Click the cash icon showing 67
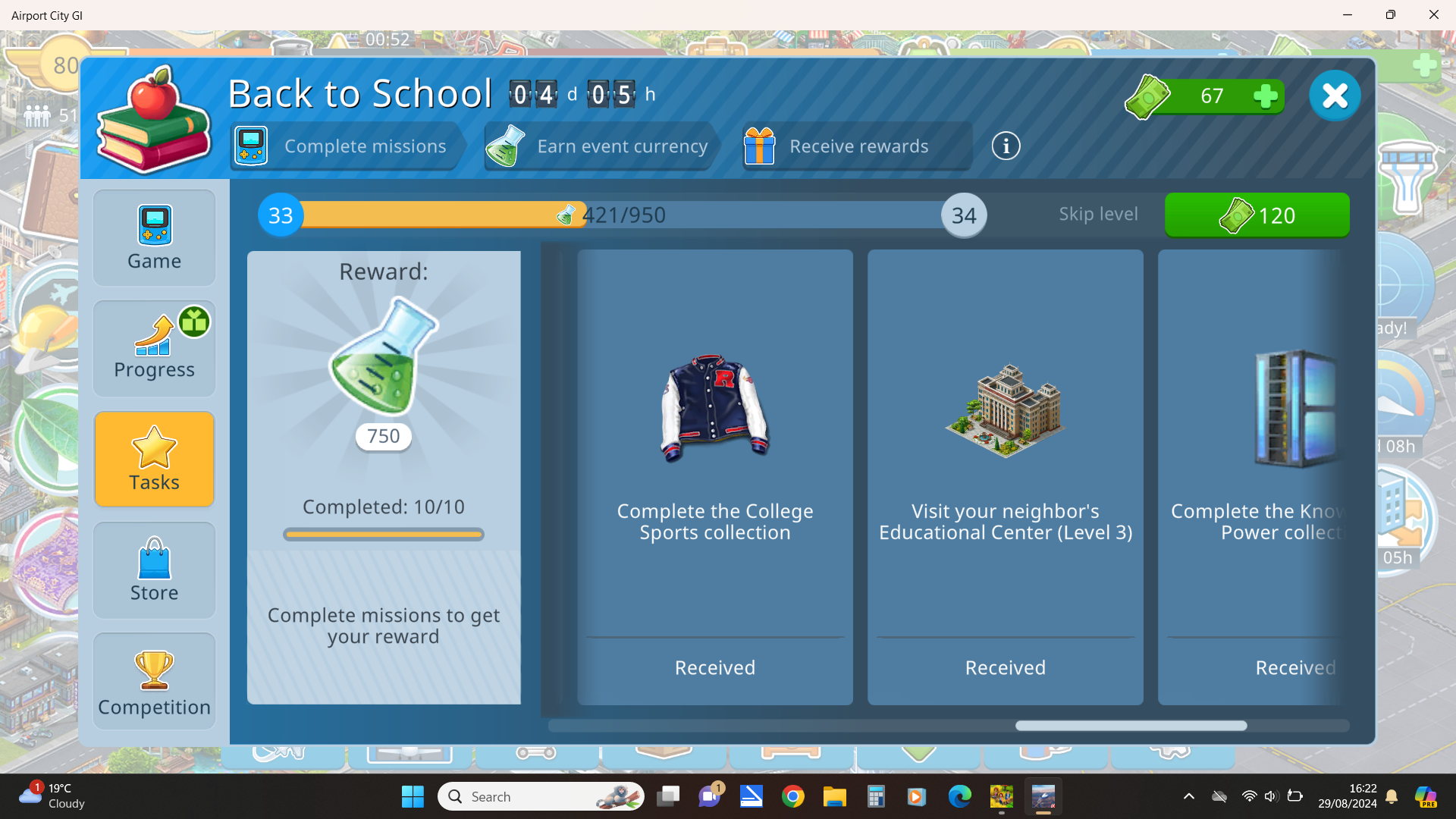This screenshot has width=1456, height=819. click(x=1147, y=96)
